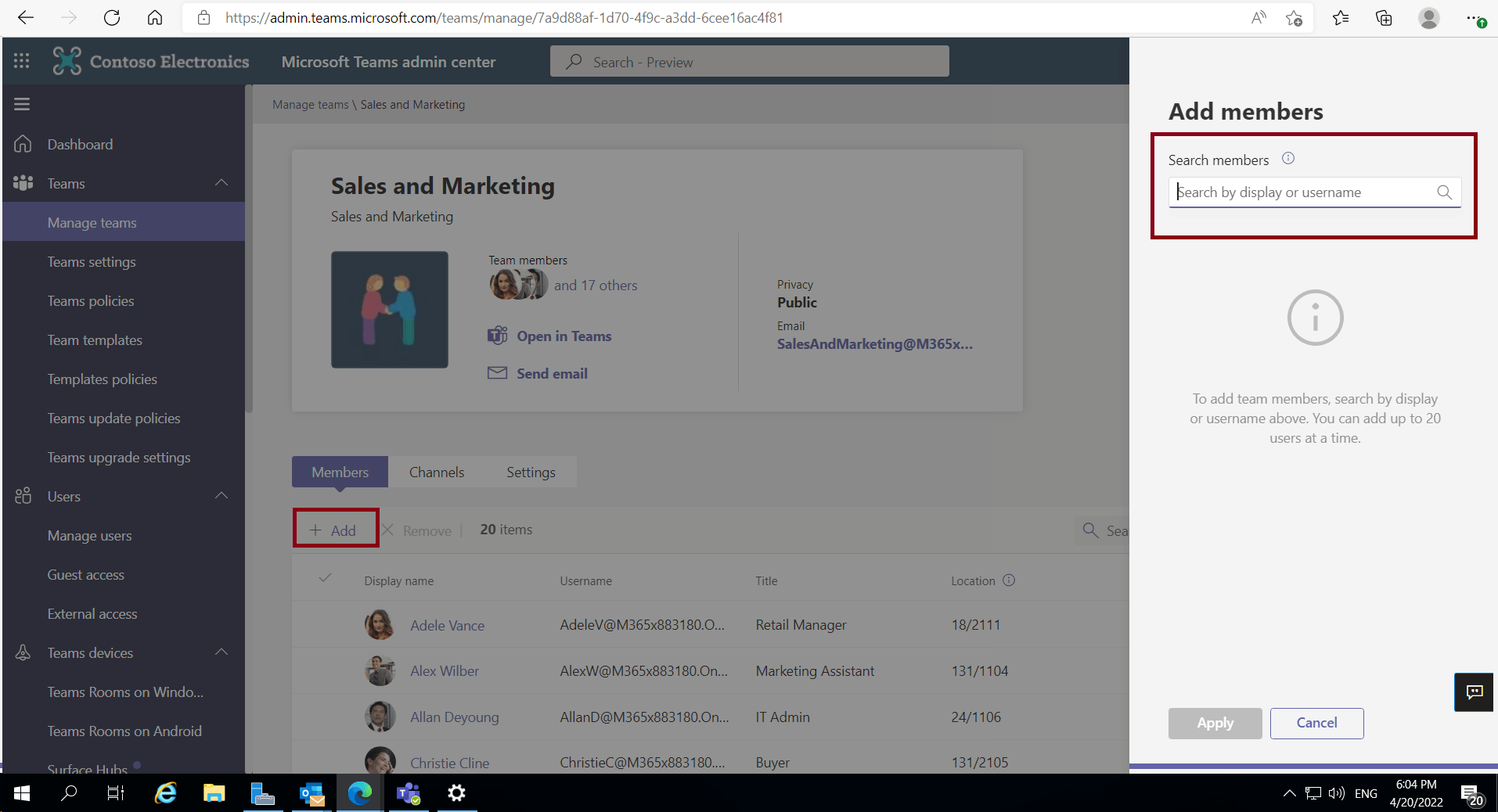Screen dimensions: 1498x812
Task: Collapse the Users section in sidebar
Action: pyautogui.click(x=221, y=496)
